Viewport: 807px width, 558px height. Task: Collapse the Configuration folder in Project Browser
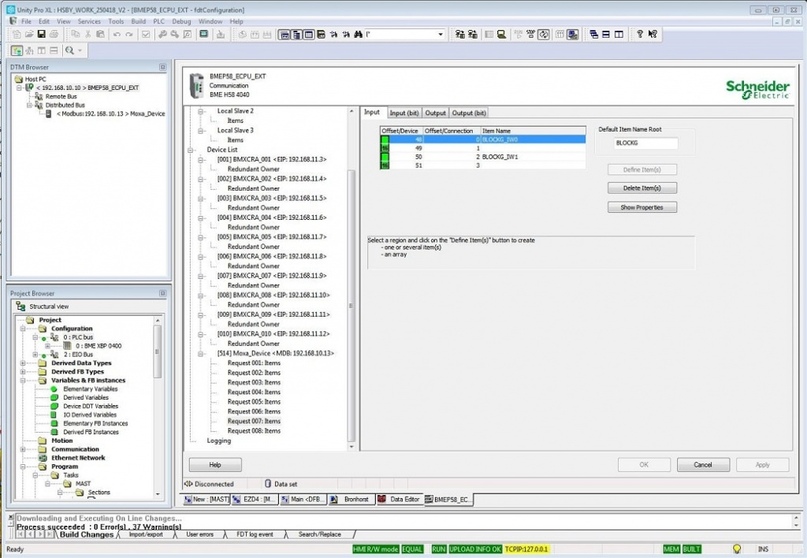pos(23,328)
